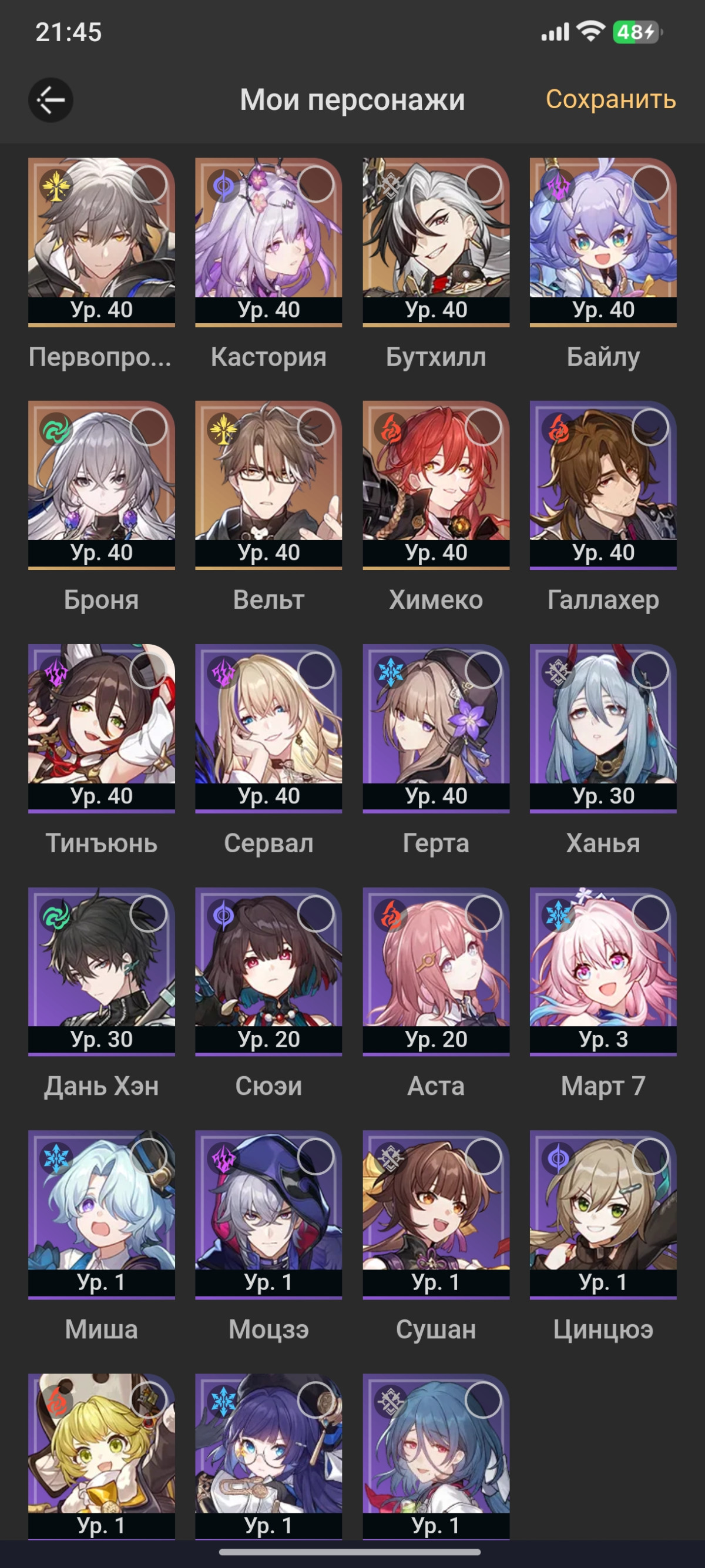Tap the Quantum element icon on Сюэи
Screen dimensions: 705x1568
pyautogui.click(x=223, y=916)
